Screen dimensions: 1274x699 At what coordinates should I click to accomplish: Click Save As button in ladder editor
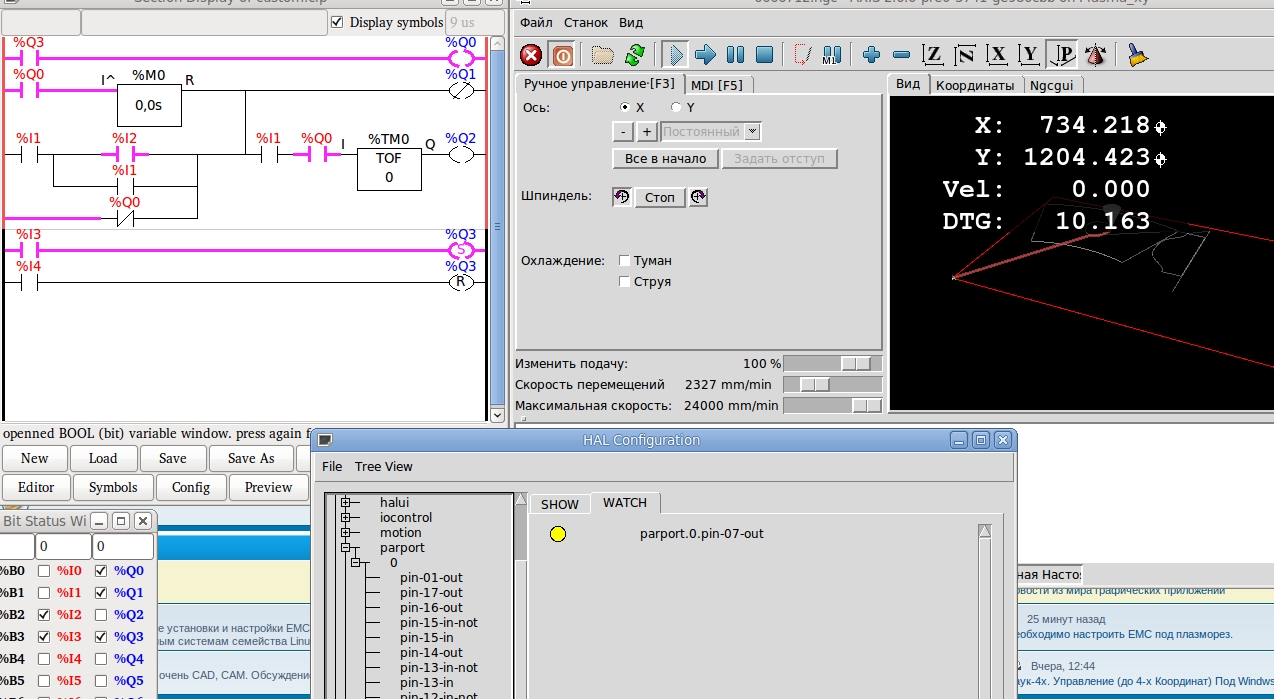251,459
